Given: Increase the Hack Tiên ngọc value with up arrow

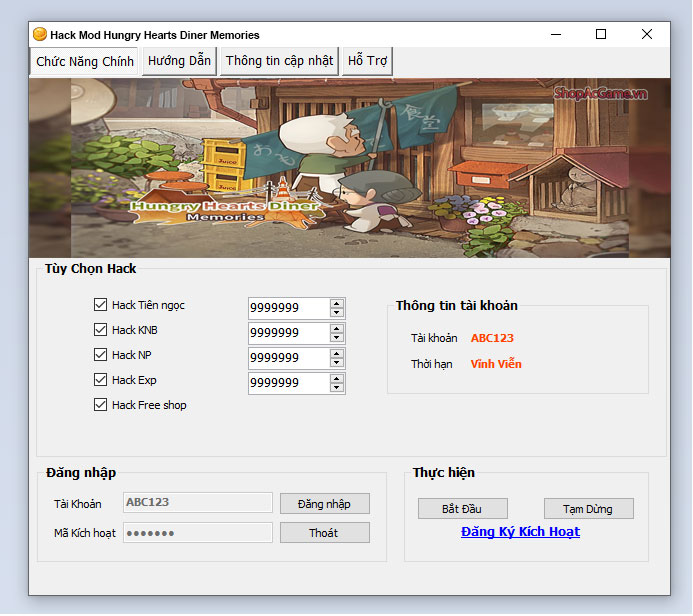Looking at the screenshot, I should click(337, 304).
